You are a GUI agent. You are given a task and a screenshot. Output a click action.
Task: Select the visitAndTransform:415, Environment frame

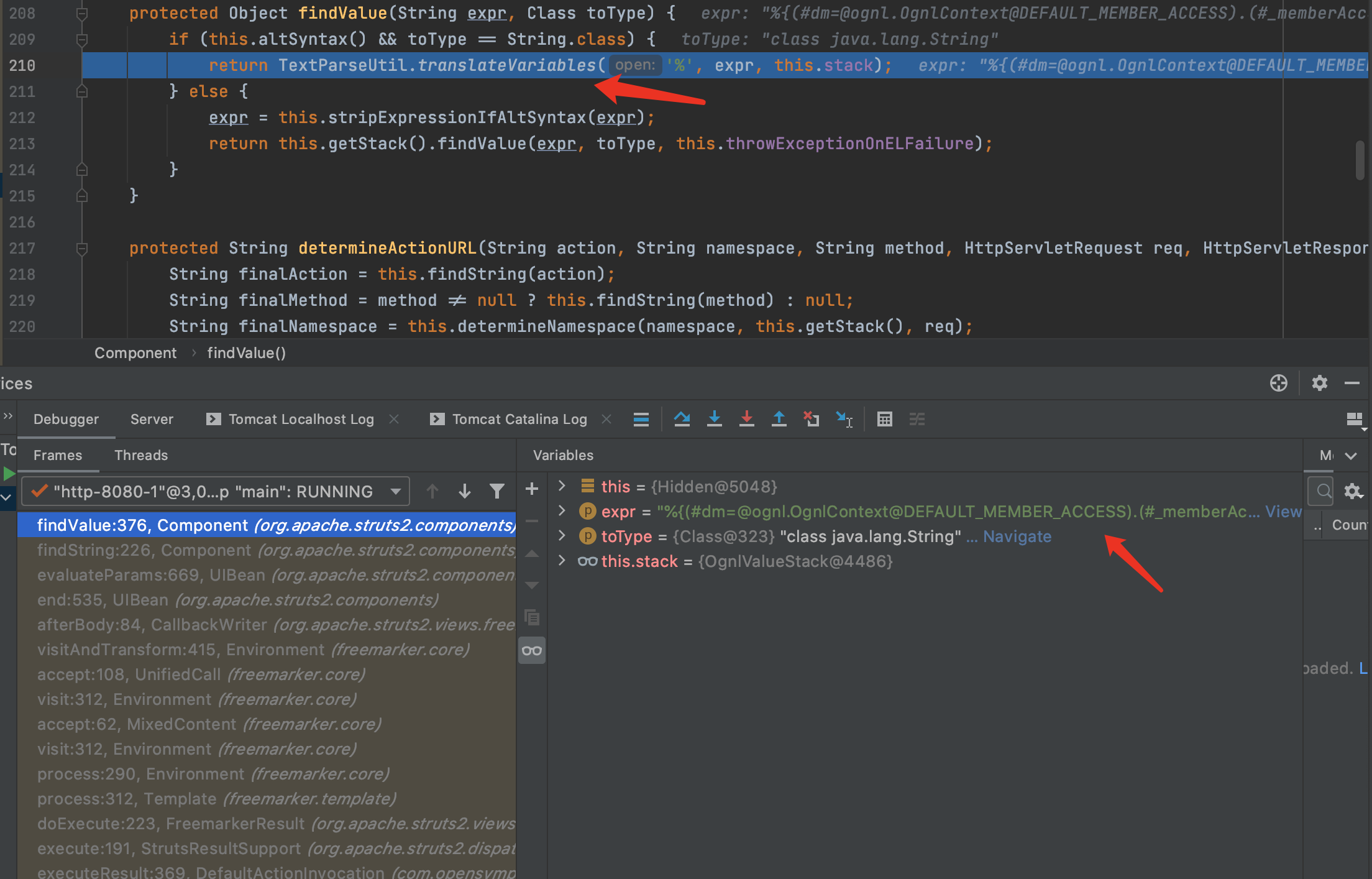(267, 649)
